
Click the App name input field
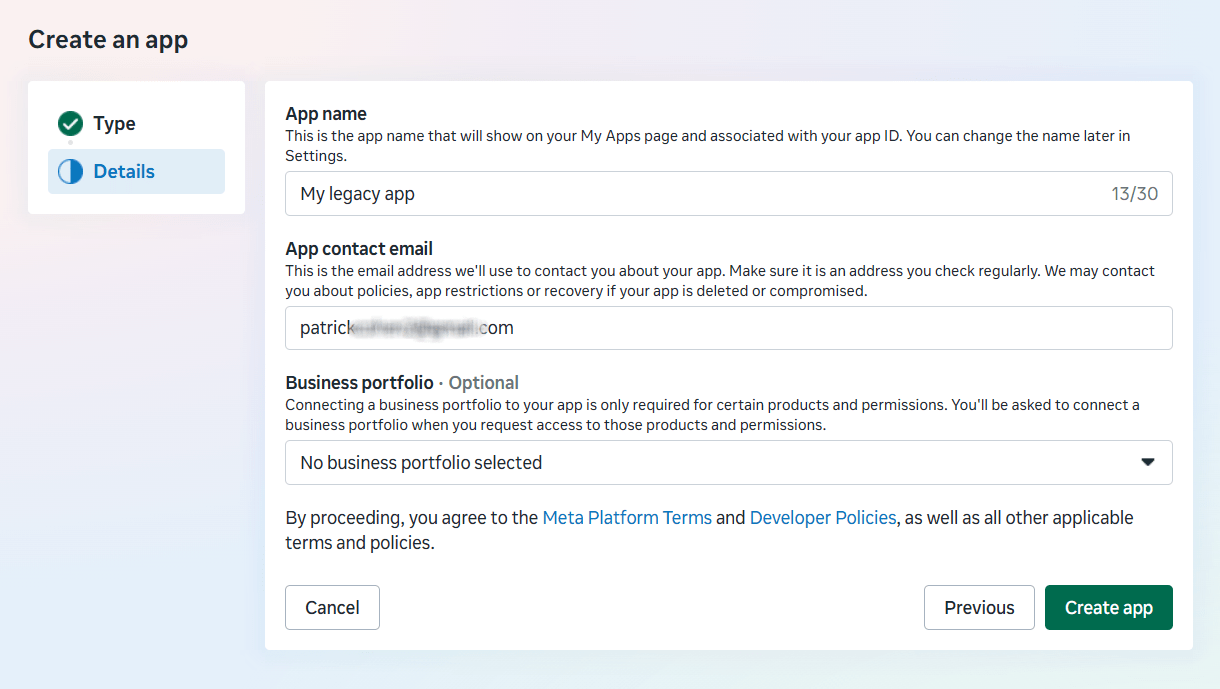tap(728, 194)
